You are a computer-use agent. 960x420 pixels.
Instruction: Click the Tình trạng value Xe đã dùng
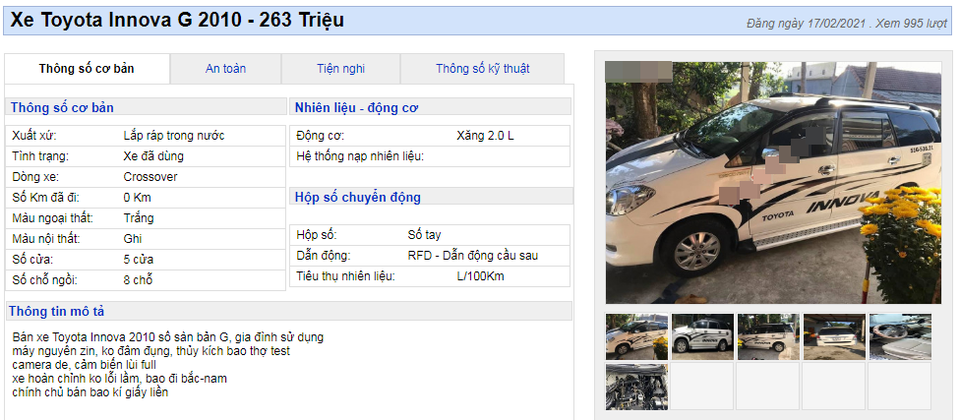(x=153, y=156)
